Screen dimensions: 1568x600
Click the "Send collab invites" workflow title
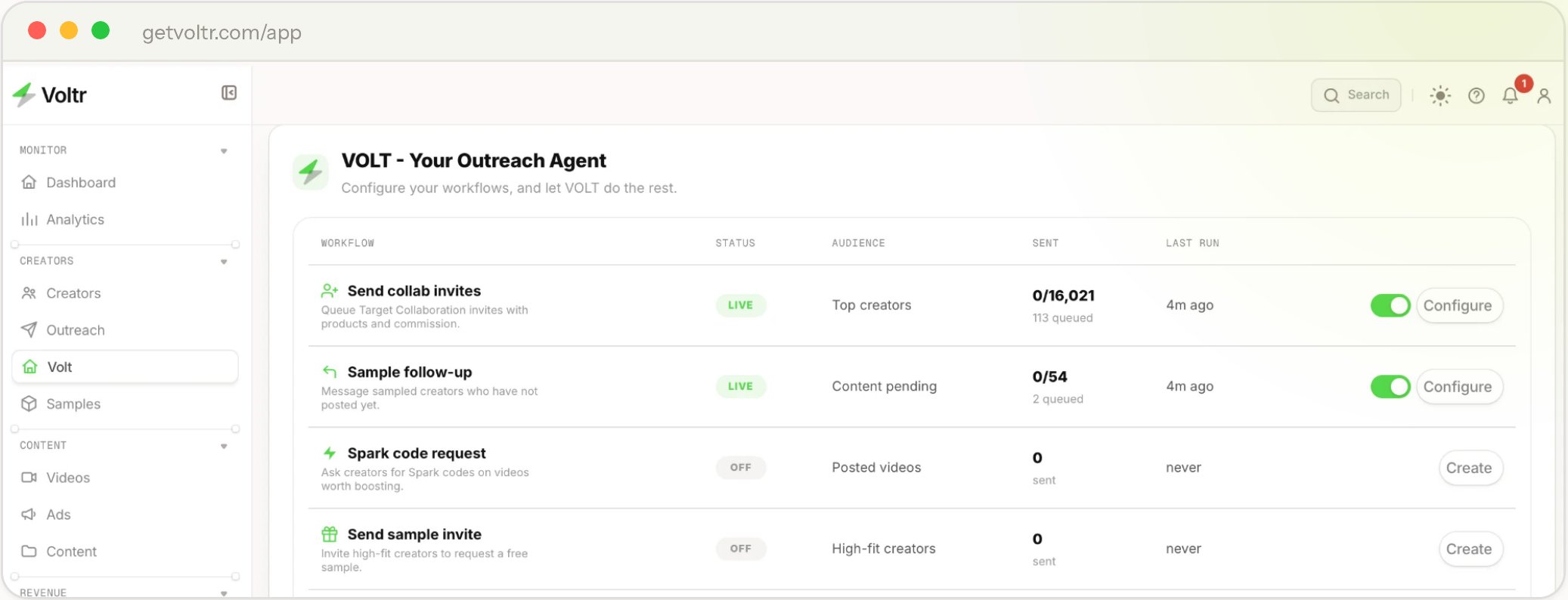click(x=414, y=290)
